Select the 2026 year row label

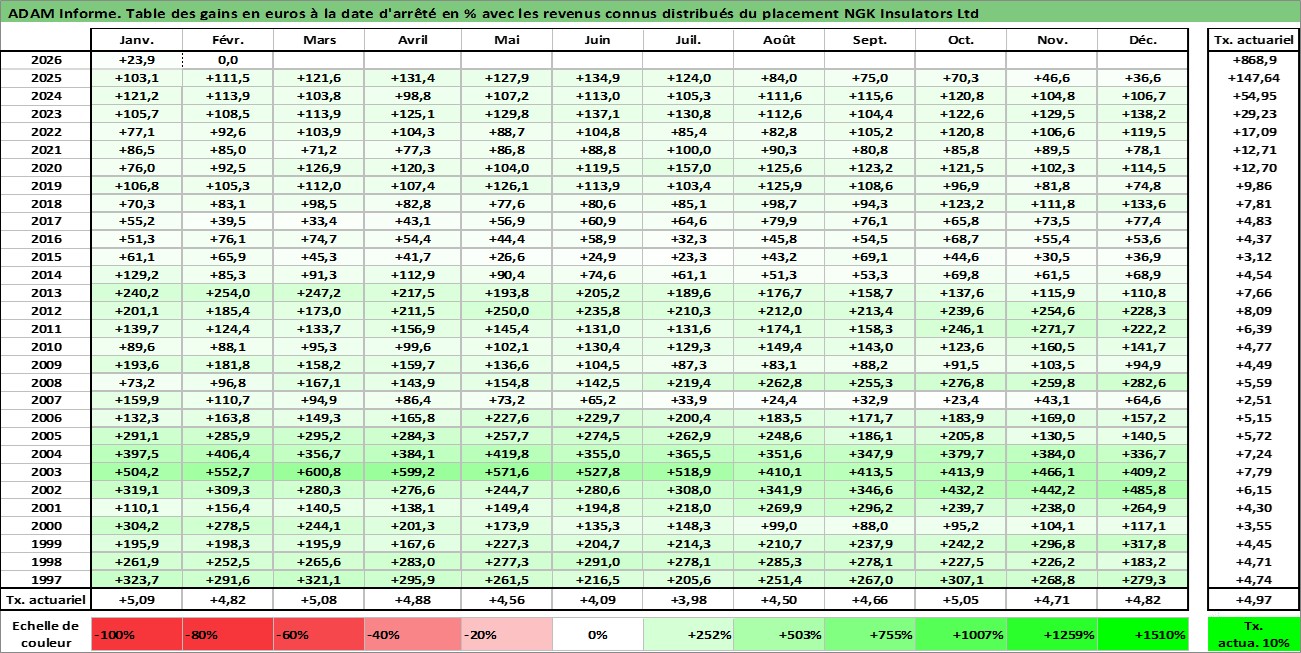tap(46, 60)
